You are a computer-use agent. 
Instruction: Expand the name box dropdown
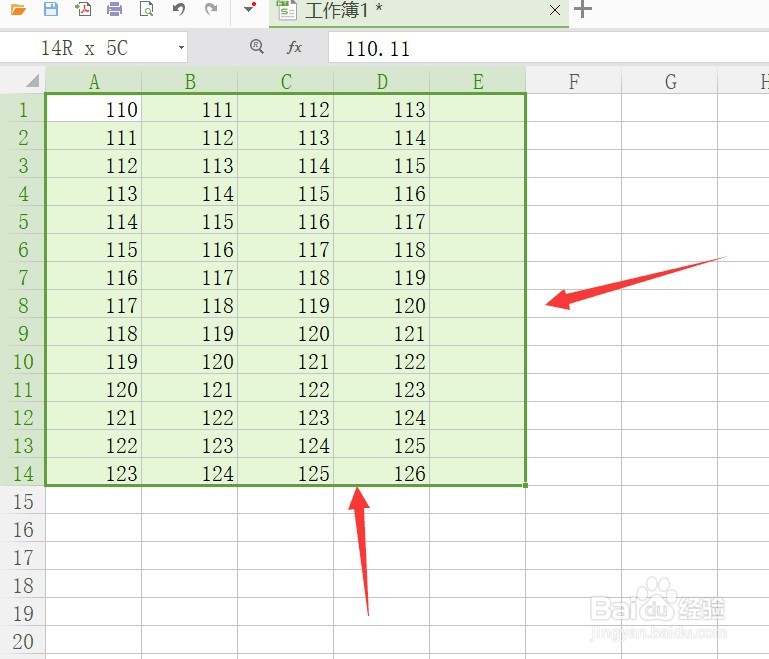pos(181,48)
